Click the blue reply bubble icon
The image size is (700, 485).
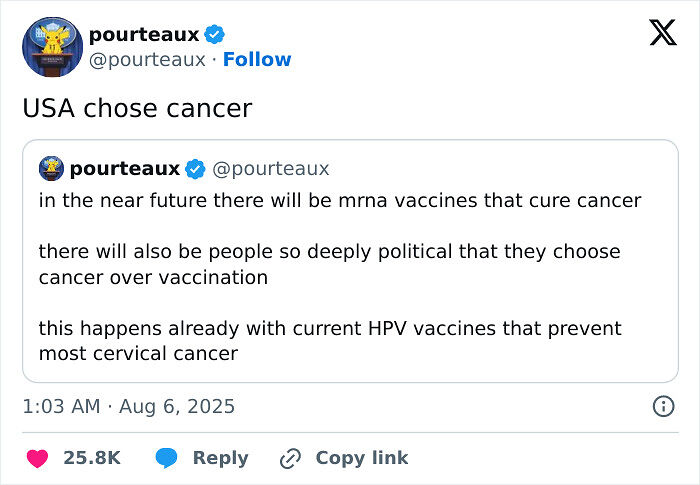tap(167, 457)
